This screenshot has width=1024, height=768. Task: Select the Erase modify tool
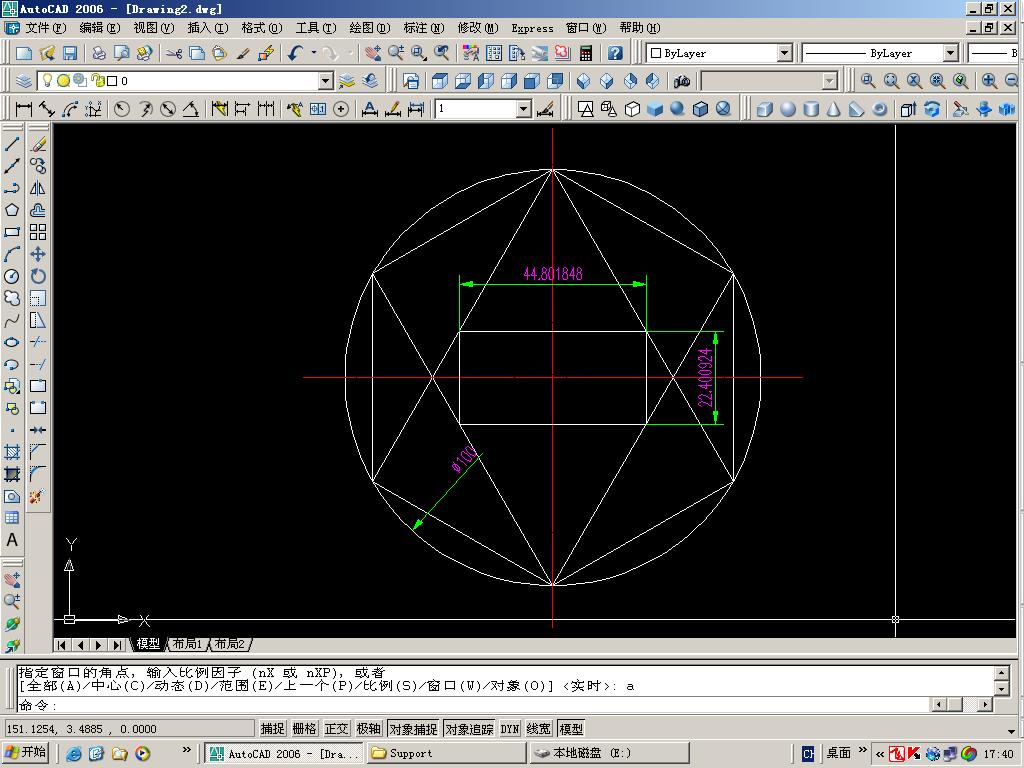[38, 144]
